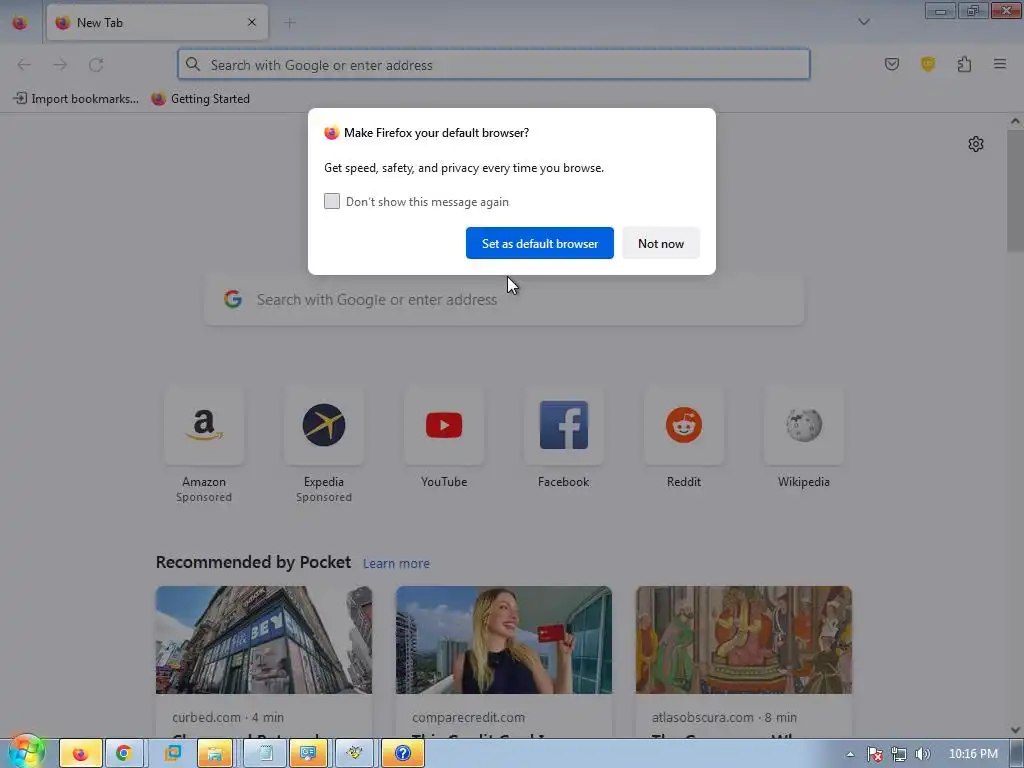Click the Not now button

coord(661,243)
